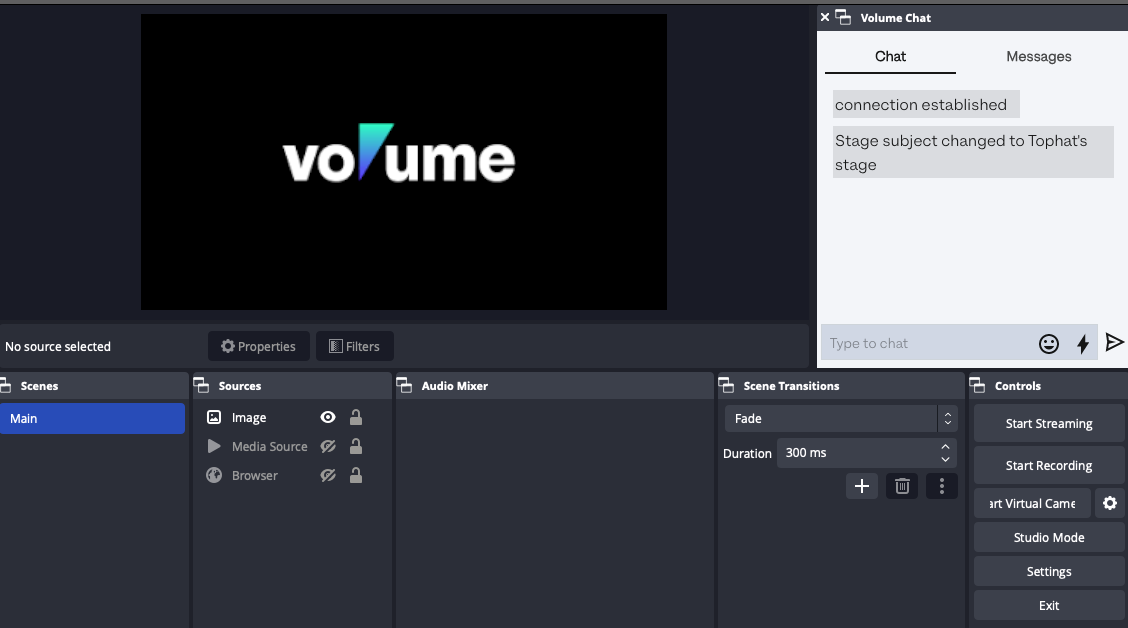The width and height of the screenshot is (1128, 628).
Task: Open the transition three-dots menu
Action: tap(942, 486)
